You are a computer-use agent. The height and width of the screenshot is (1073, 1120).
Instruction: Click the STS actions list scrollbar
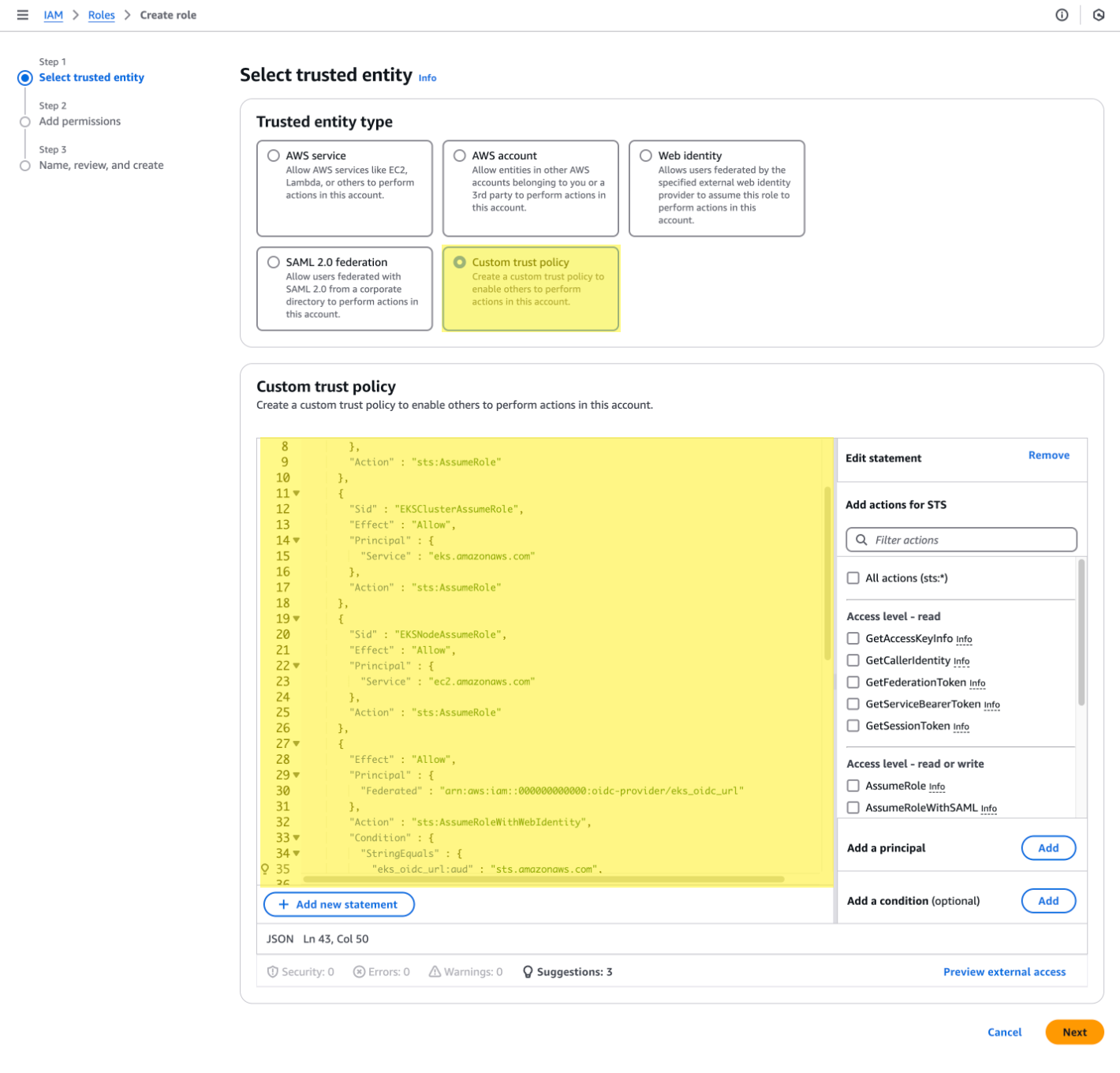click(x=1081, y=632)
